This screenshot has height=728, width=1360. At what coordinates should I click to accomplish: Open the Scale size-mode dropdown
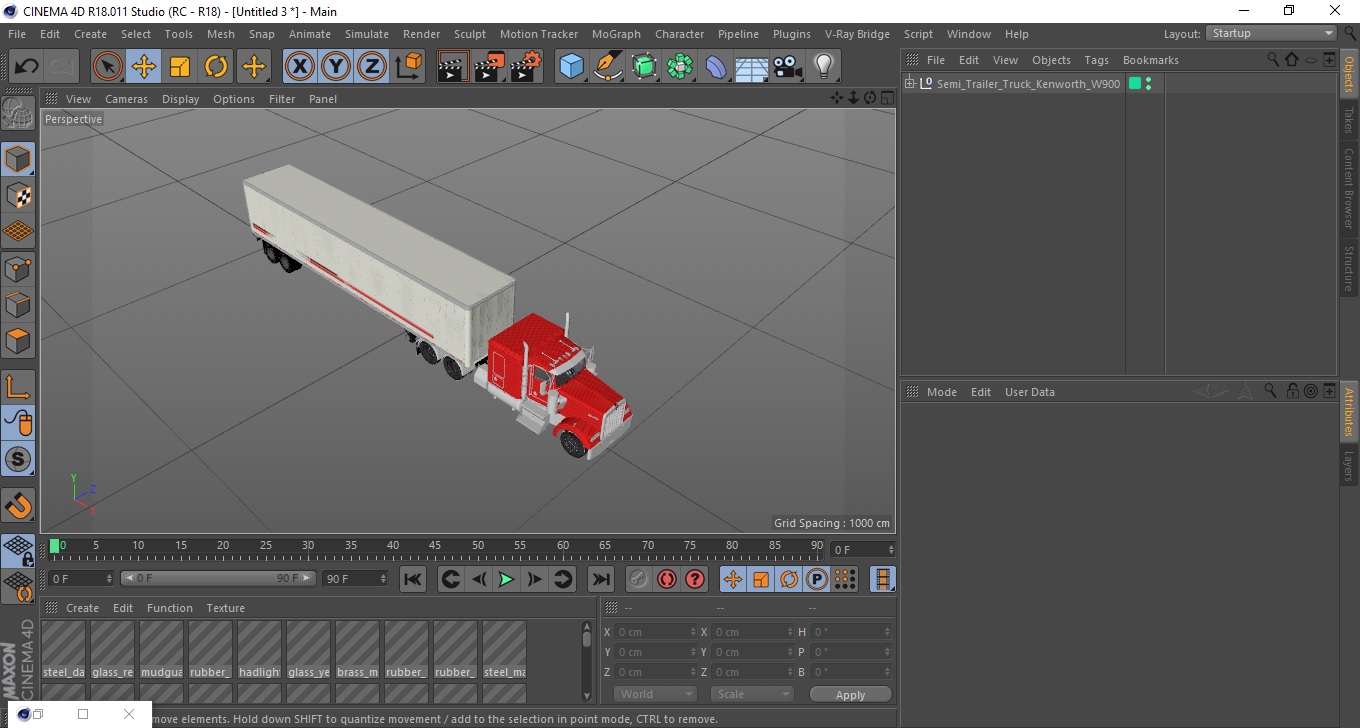tap(751, 694)
